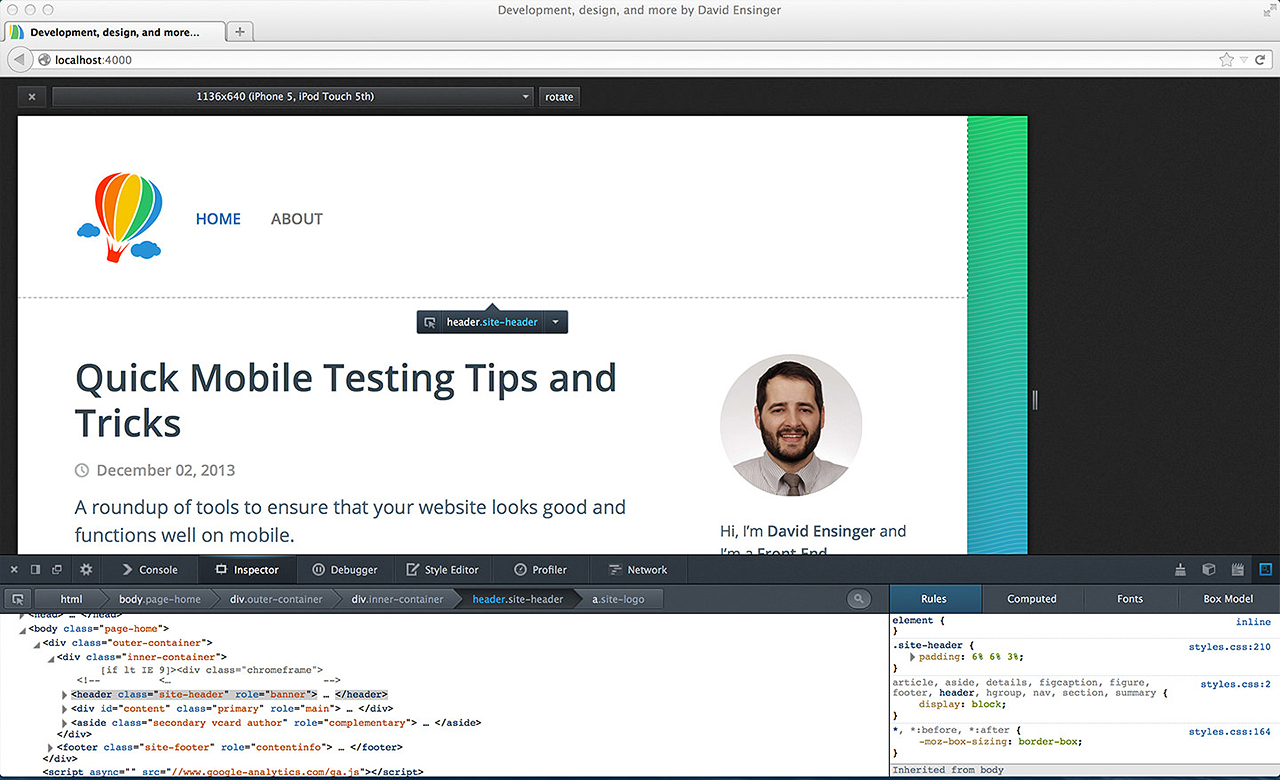Click the localhost:4000 address bar
Screen dimensions: 1280x780
pyautogui.click(x=625, y=60)
